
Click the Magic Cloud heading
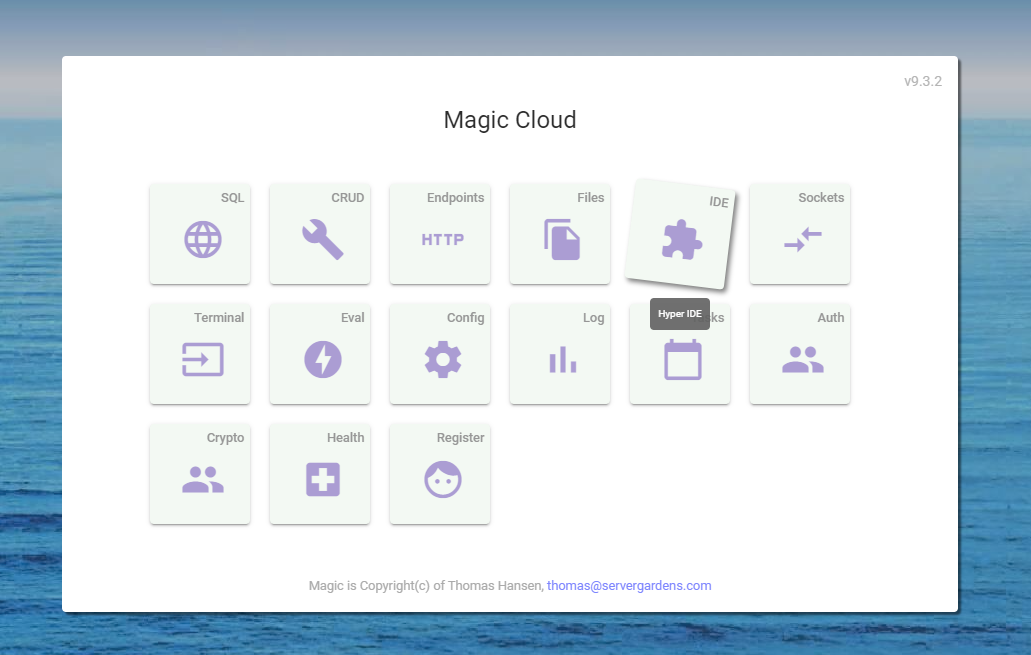coord(510,120)
